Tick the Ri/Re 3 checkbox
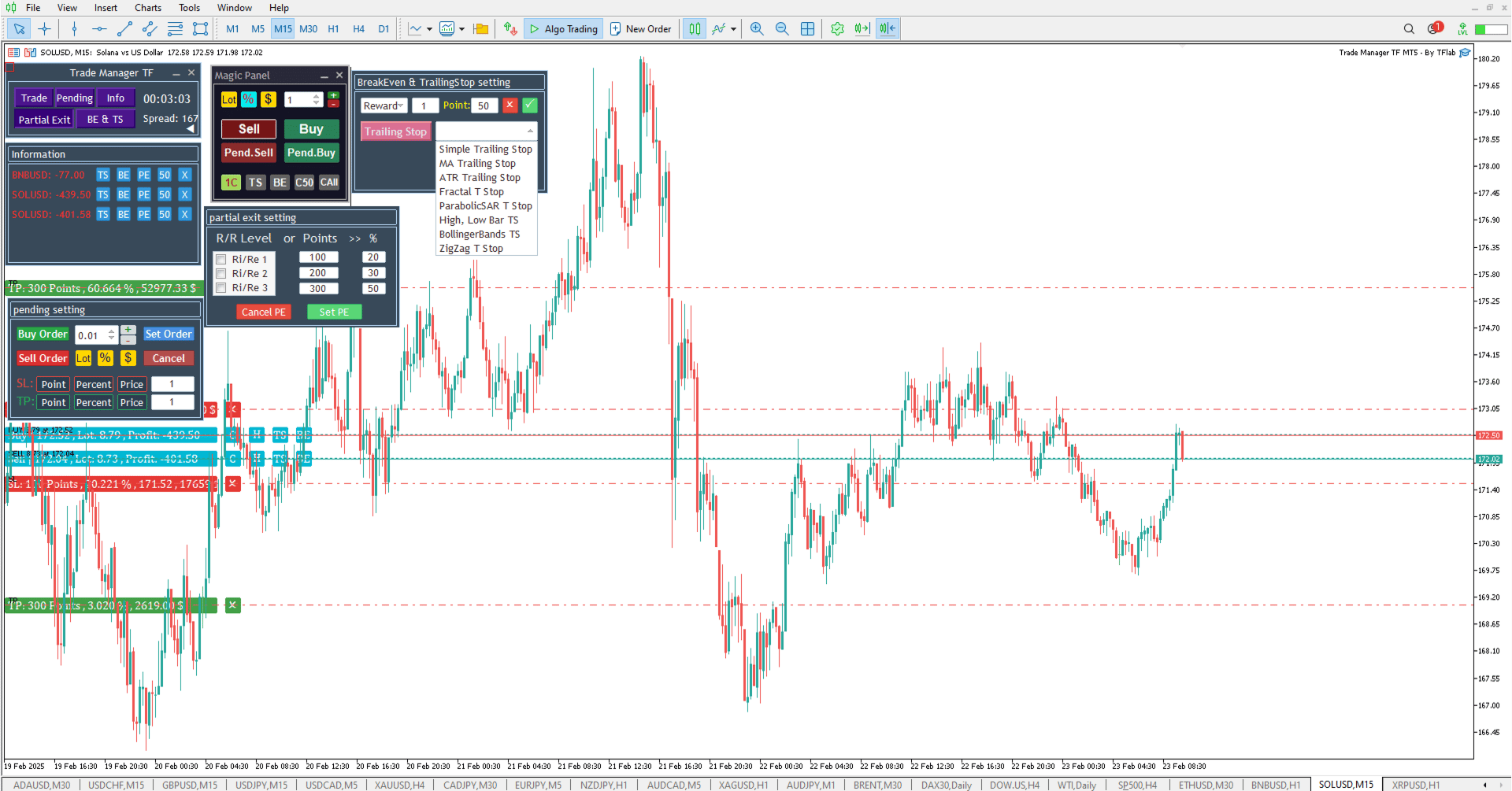 click(x=221, y=288)
